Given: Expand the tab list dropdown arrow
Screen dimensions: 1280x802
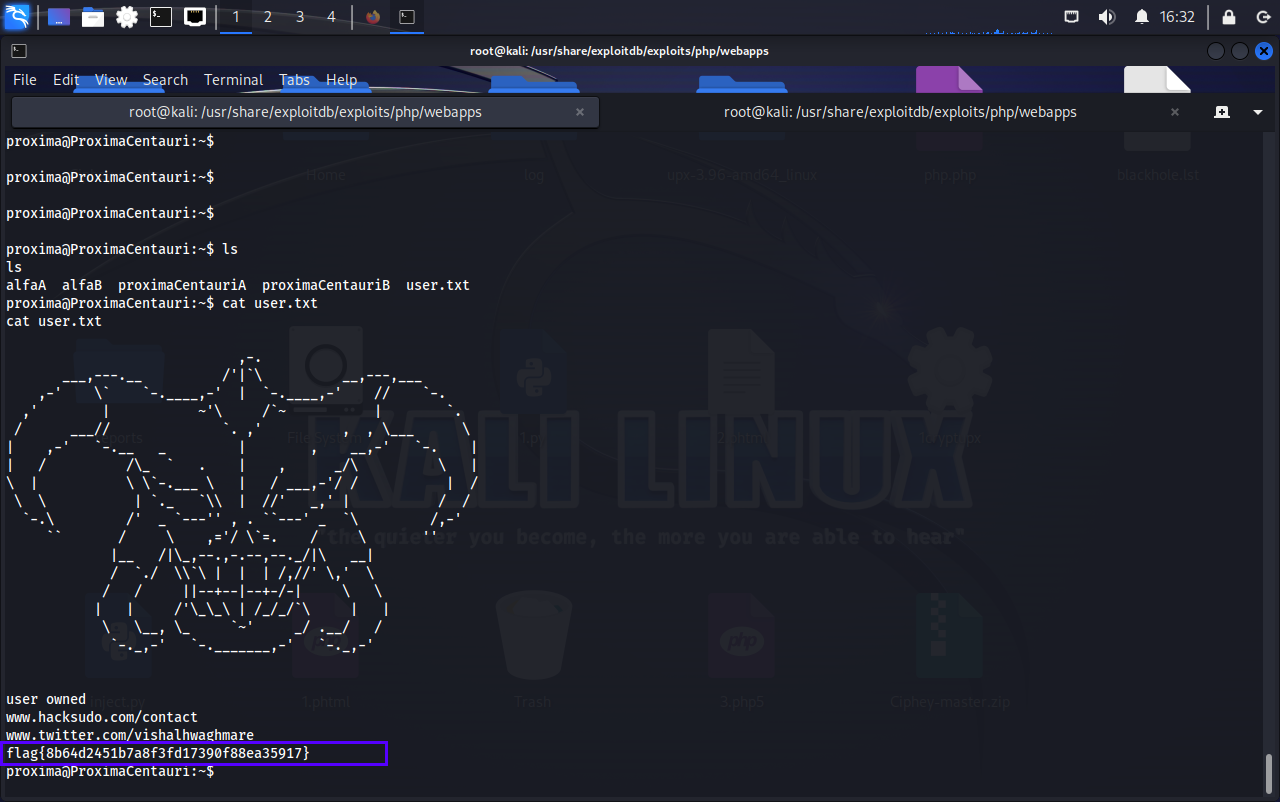Looking at the screenshot, I should tap(1258, 112).
